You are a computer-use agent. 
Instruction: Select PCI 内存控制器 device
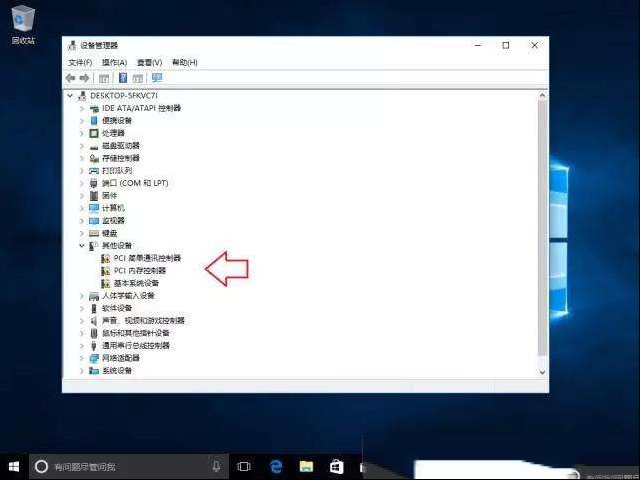140,271
